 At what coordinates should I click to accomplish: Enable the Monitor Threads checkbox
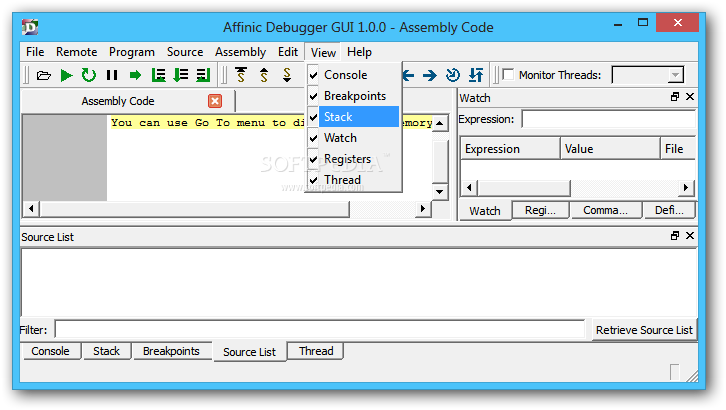tap(508, 75)
